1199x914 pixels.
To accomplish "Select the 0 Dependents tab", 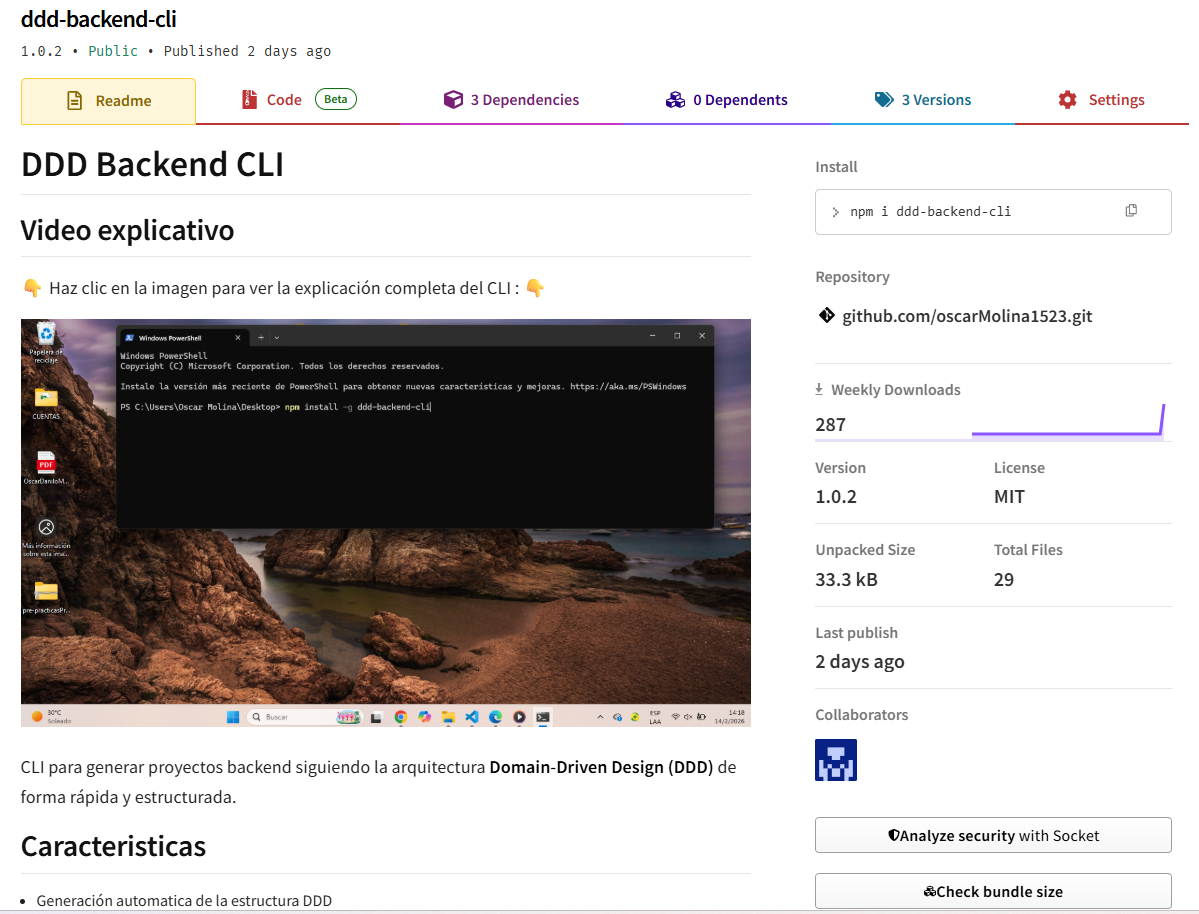I will (726, 100).
